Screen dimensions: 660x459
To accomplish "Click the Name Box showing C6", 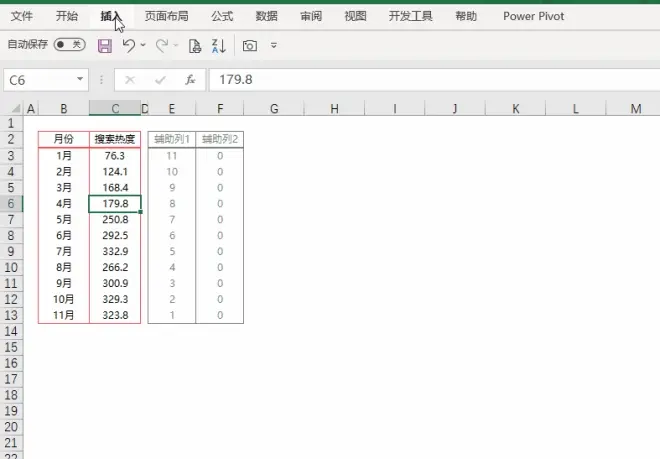I will click(x=46, y=80).
